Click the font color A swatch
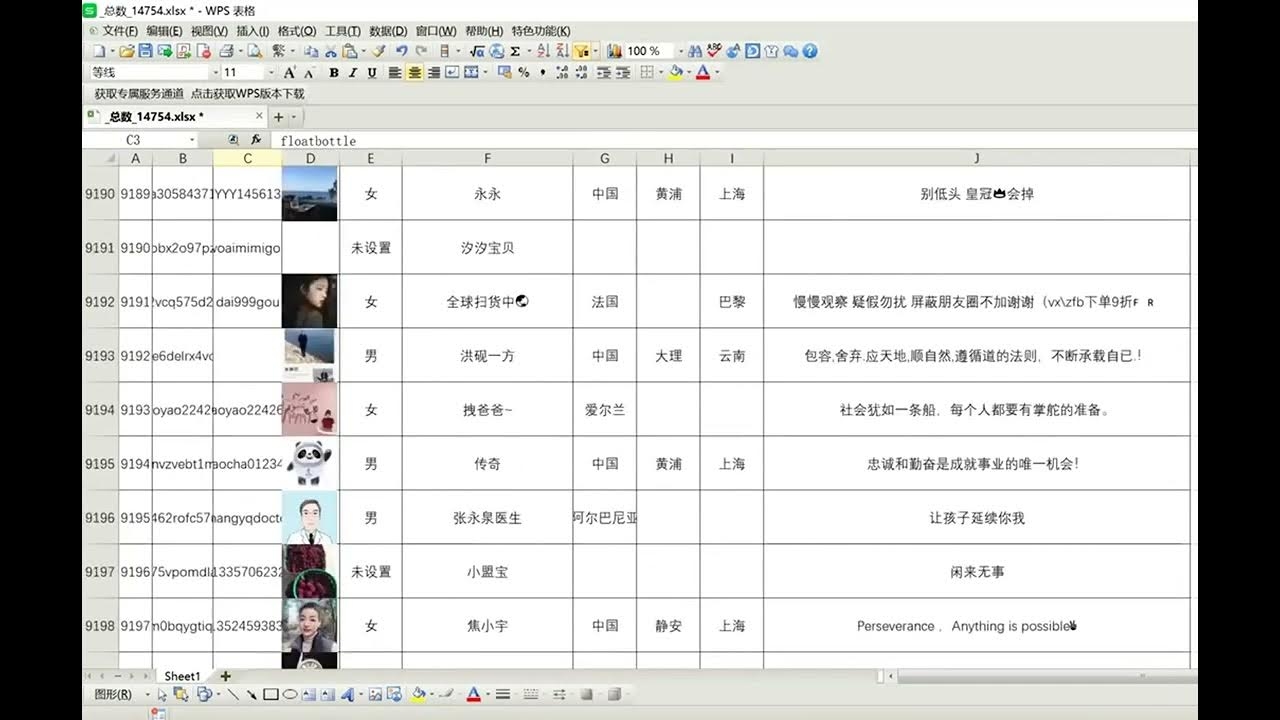This screenshot has width=1280, height=720. click(x=700, y=72)
